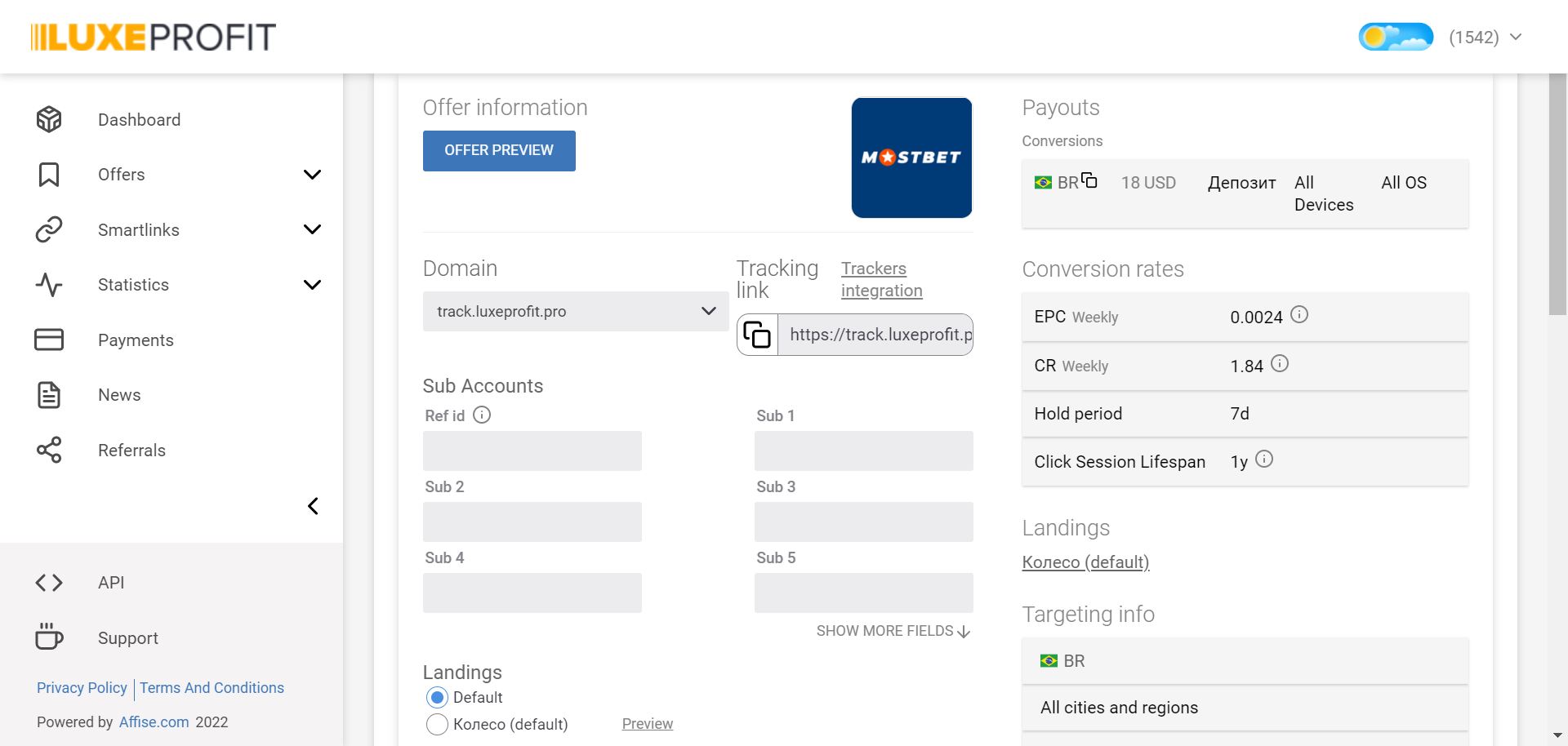Open Terms And Conditions link

coord(212,688)
